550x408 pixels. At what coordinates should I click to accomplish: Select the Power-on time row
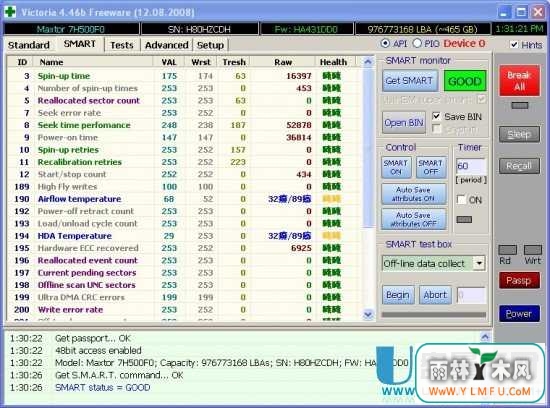184,138
